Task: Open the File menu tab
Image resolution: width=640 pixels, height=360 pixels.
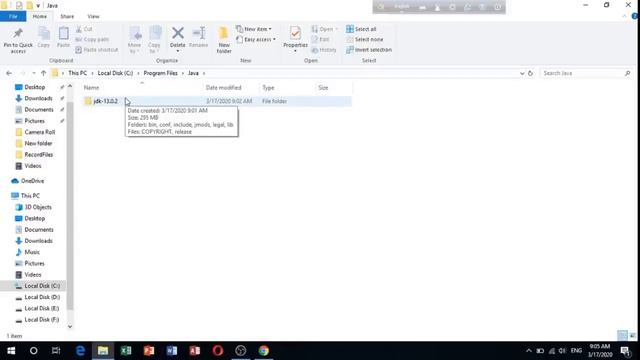Action: 13,16
